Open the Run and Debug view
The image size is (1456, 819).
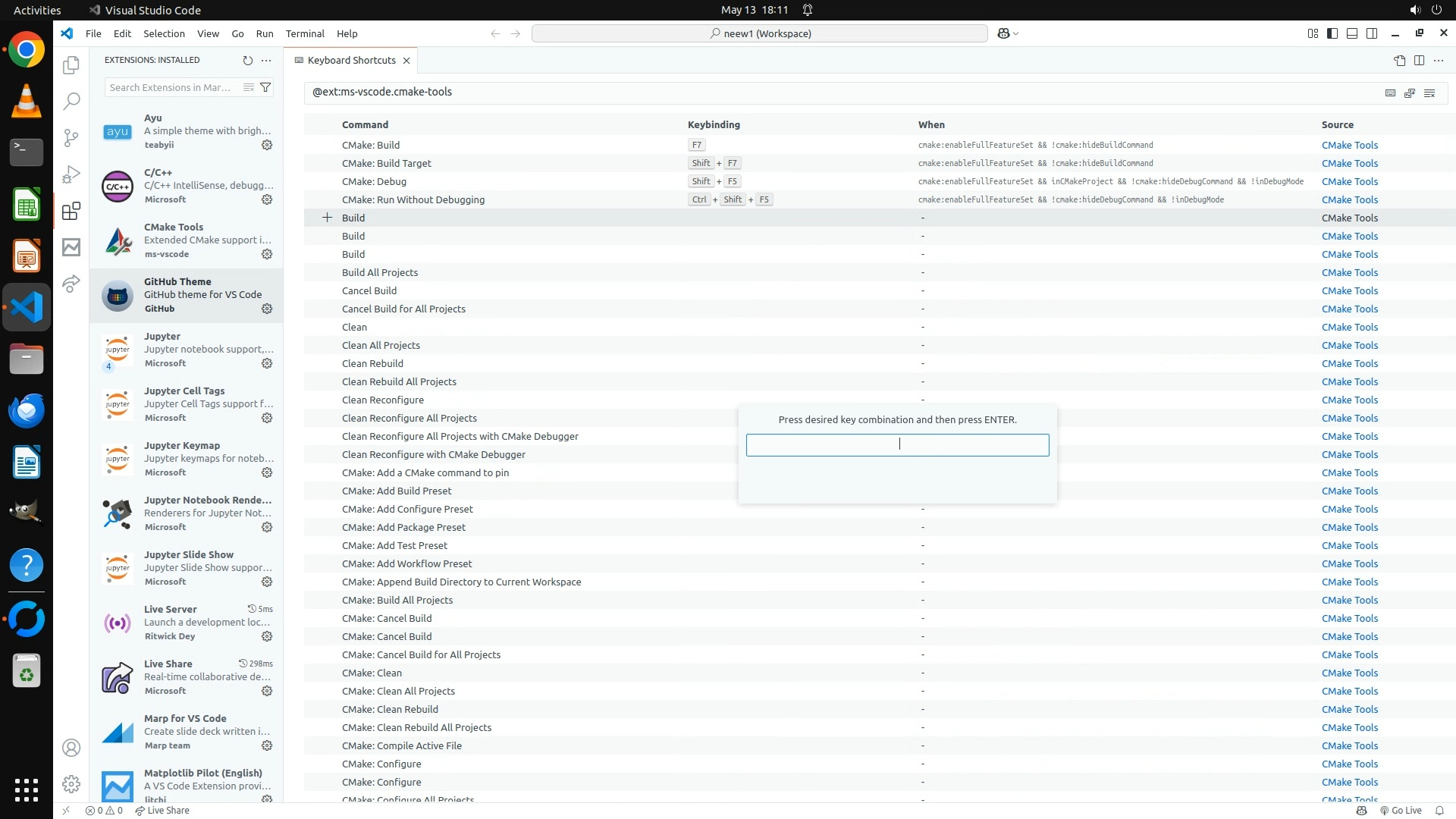pos(71,174)
